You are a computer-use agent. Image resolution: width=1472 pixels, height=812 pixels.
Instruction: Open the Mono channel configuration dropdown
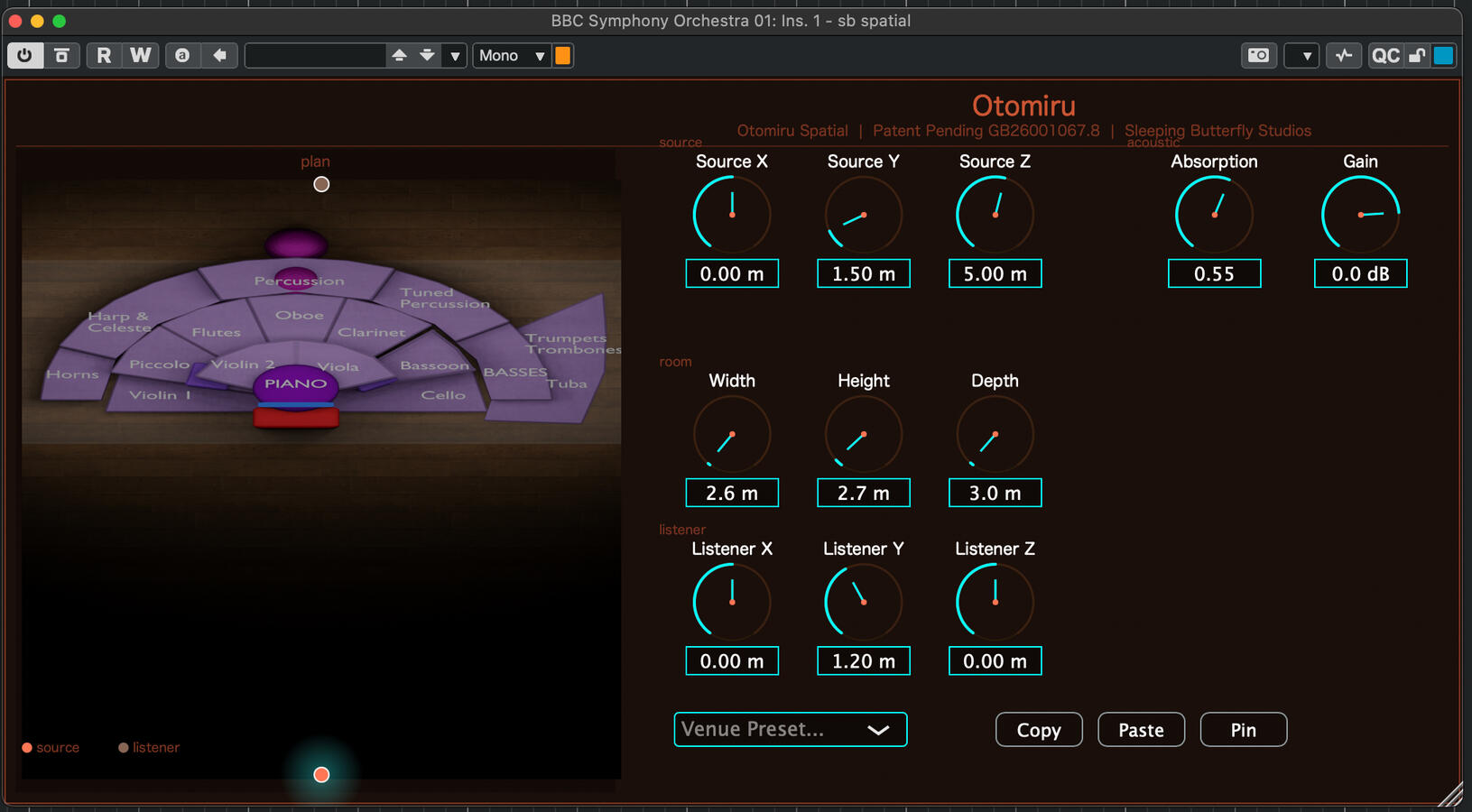(512, 56)
